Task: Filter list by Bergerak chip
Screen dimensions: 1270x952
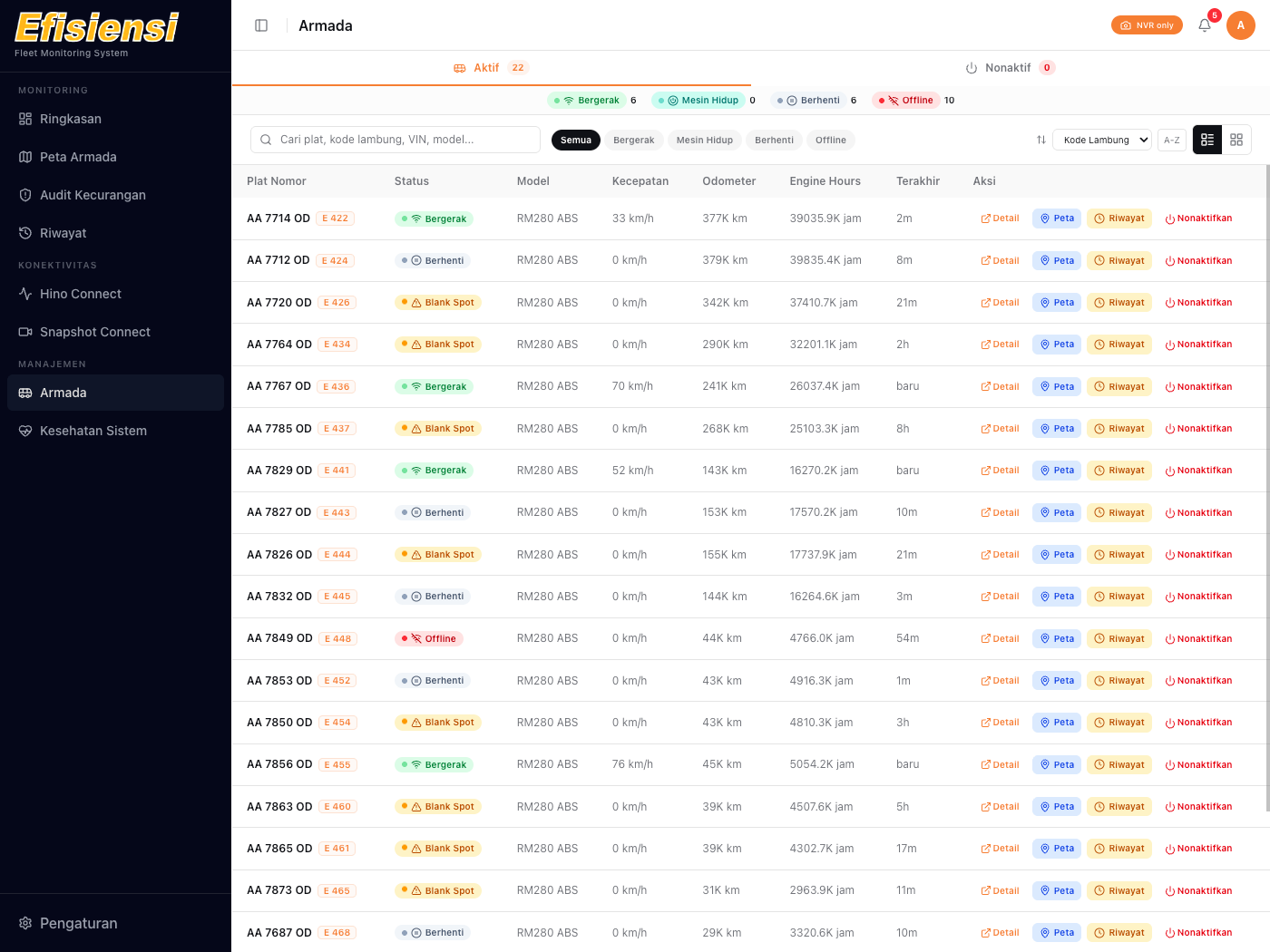Action: tap(633, 140)
